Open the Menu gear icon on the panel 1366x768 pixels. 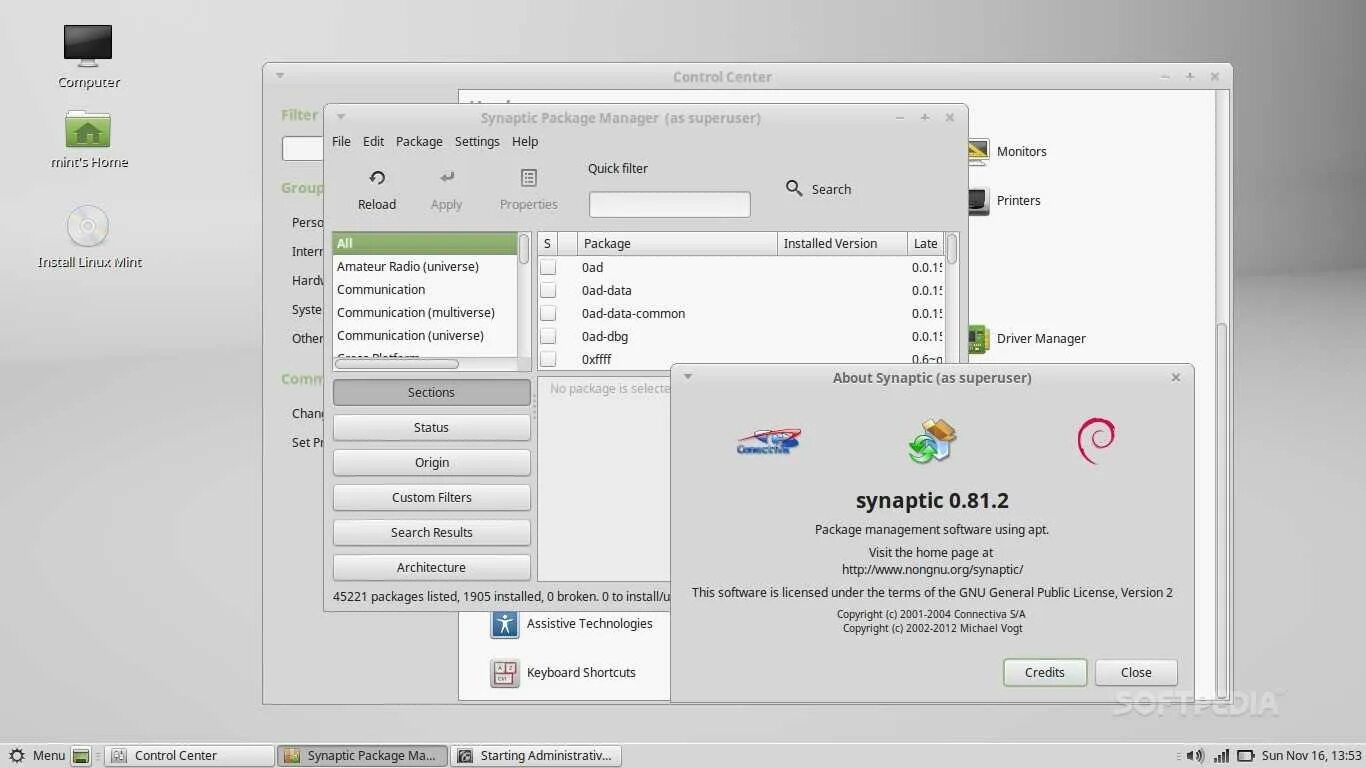(17, 756)
